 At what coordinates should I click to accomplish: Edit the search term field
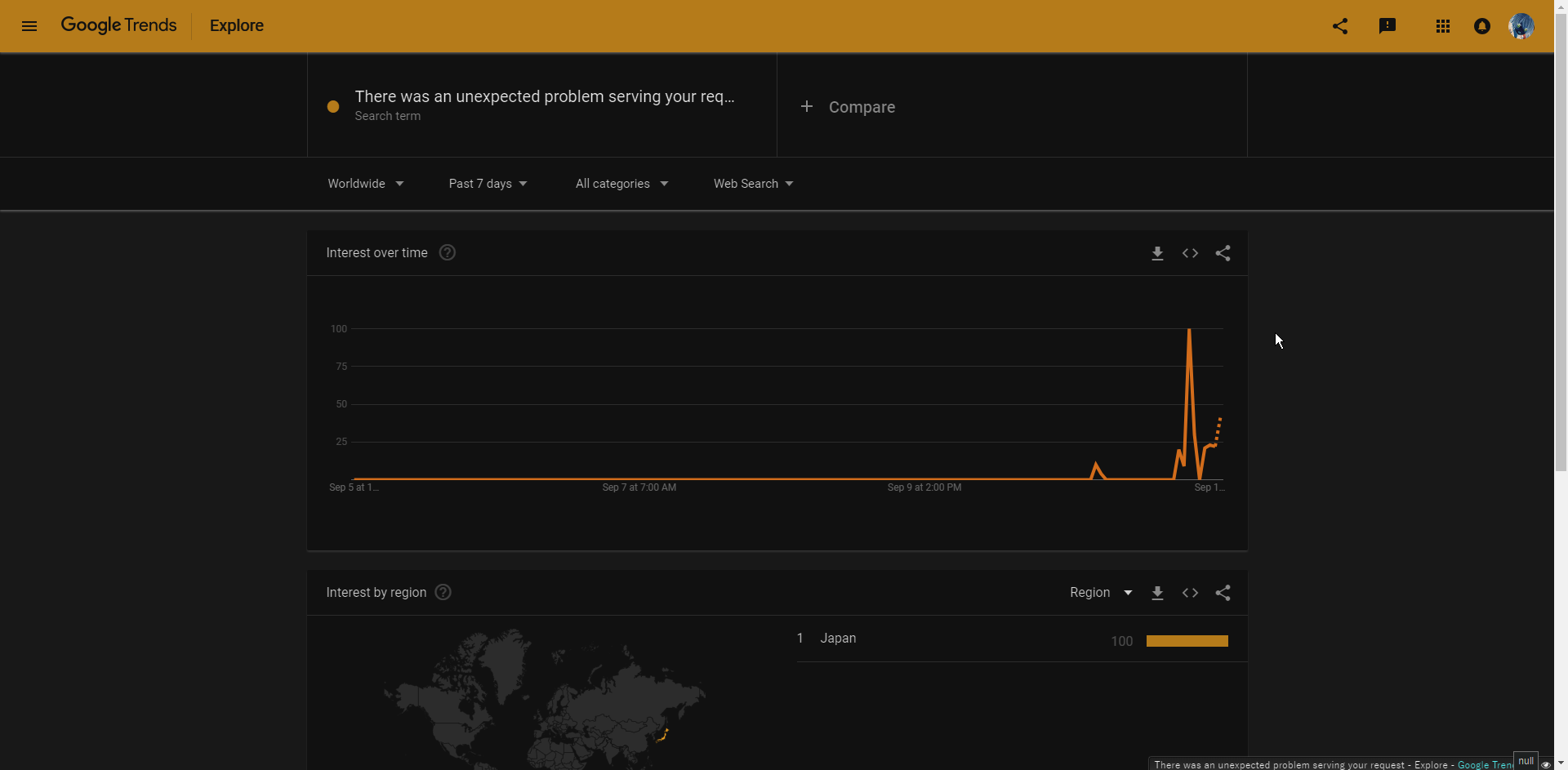tap(544, 97)
